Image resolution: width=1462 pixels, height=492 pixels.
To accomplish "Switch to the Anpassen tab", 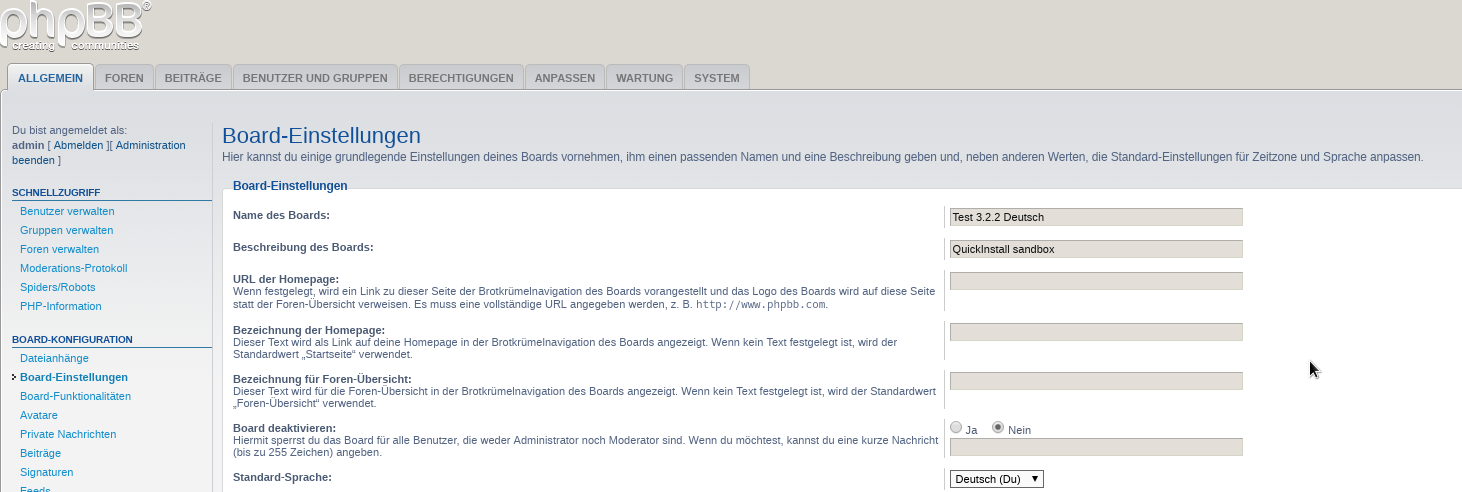I will pyautogui.click(x=565, y=78).
